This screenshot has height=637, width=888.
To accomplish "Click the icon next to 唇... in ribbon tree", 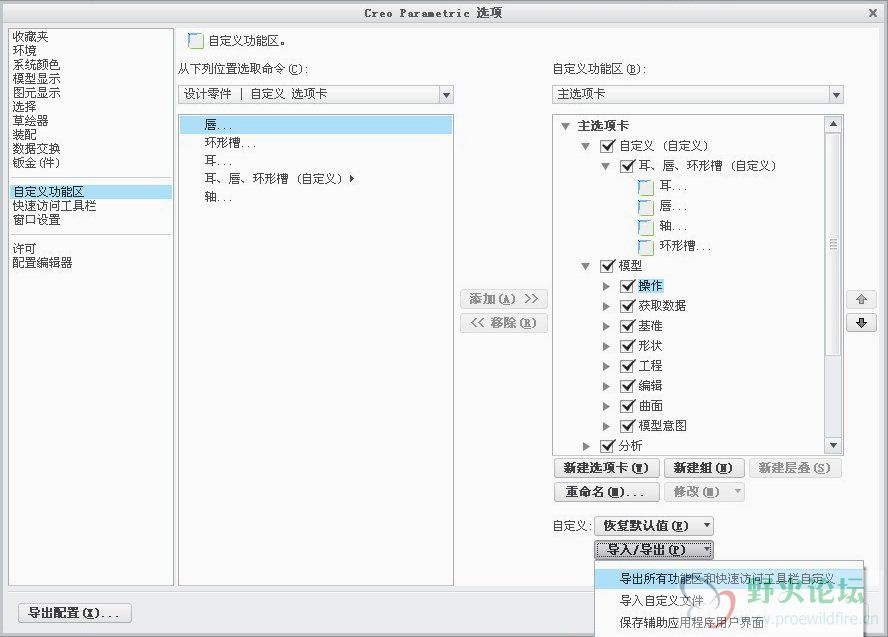I will pos(645,206).
